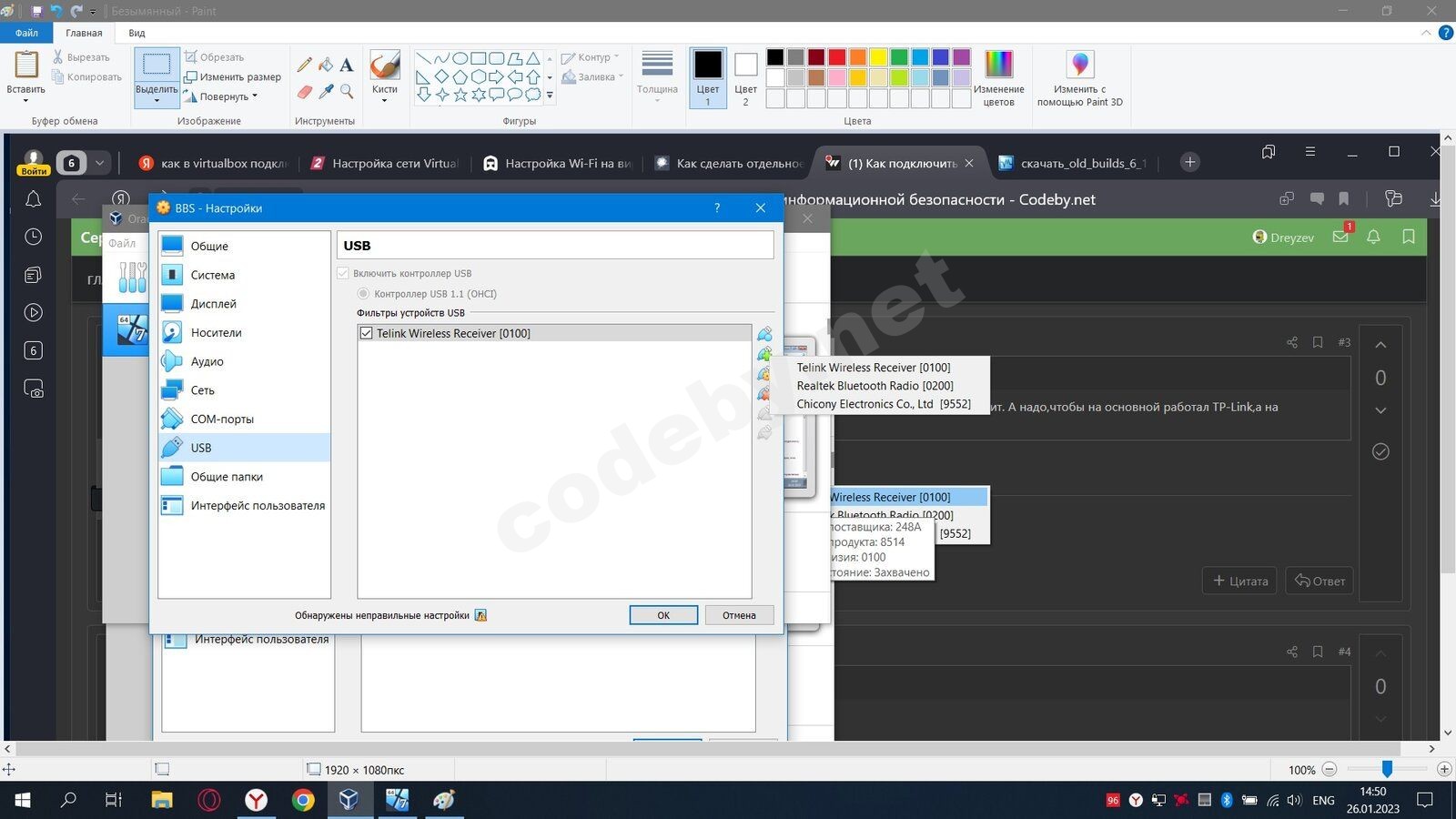Click the zoom slider handle
The image size is (1456, 819).
(1387, 770)
